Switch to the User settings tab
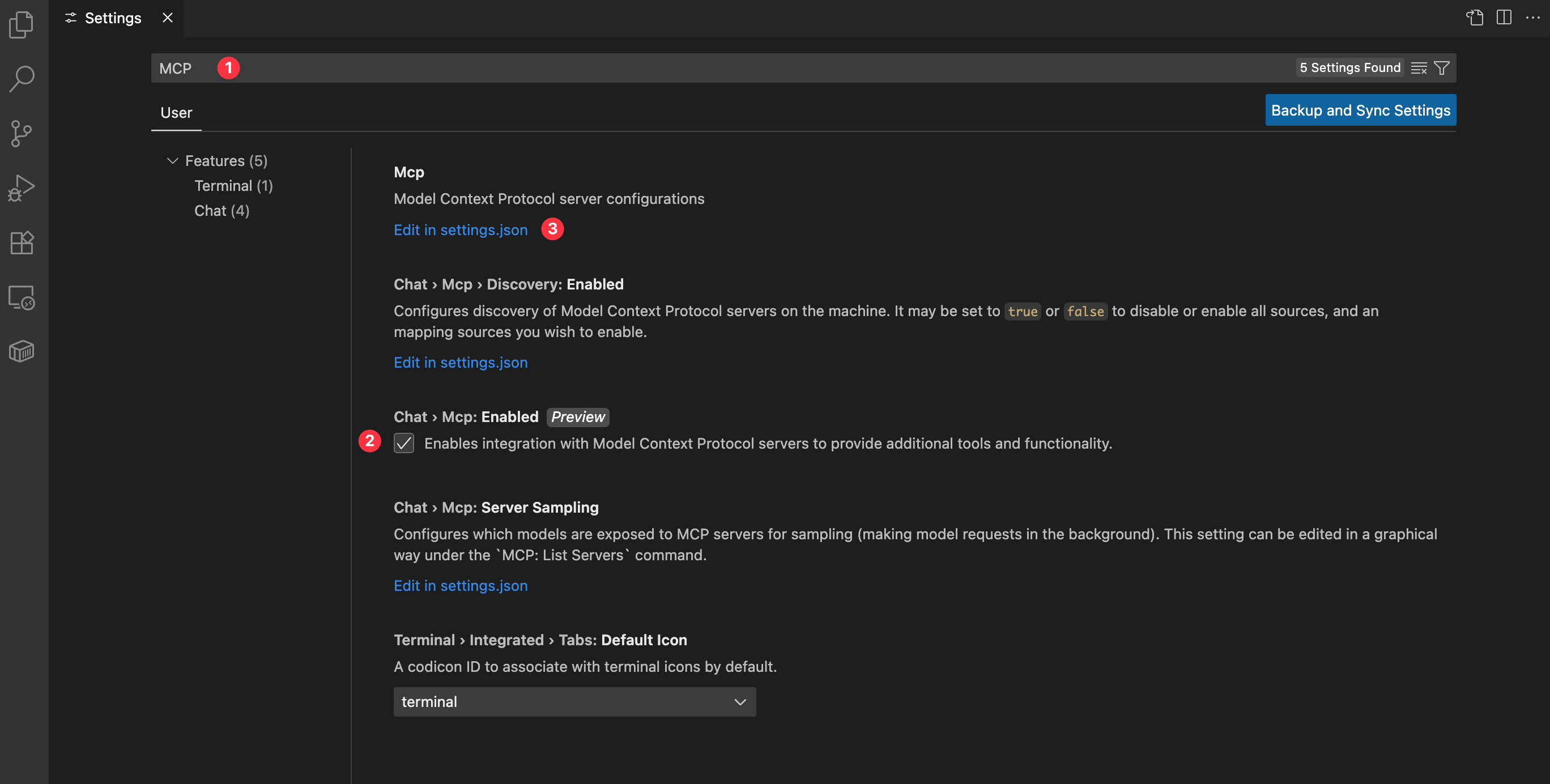 tap(176, 113)
